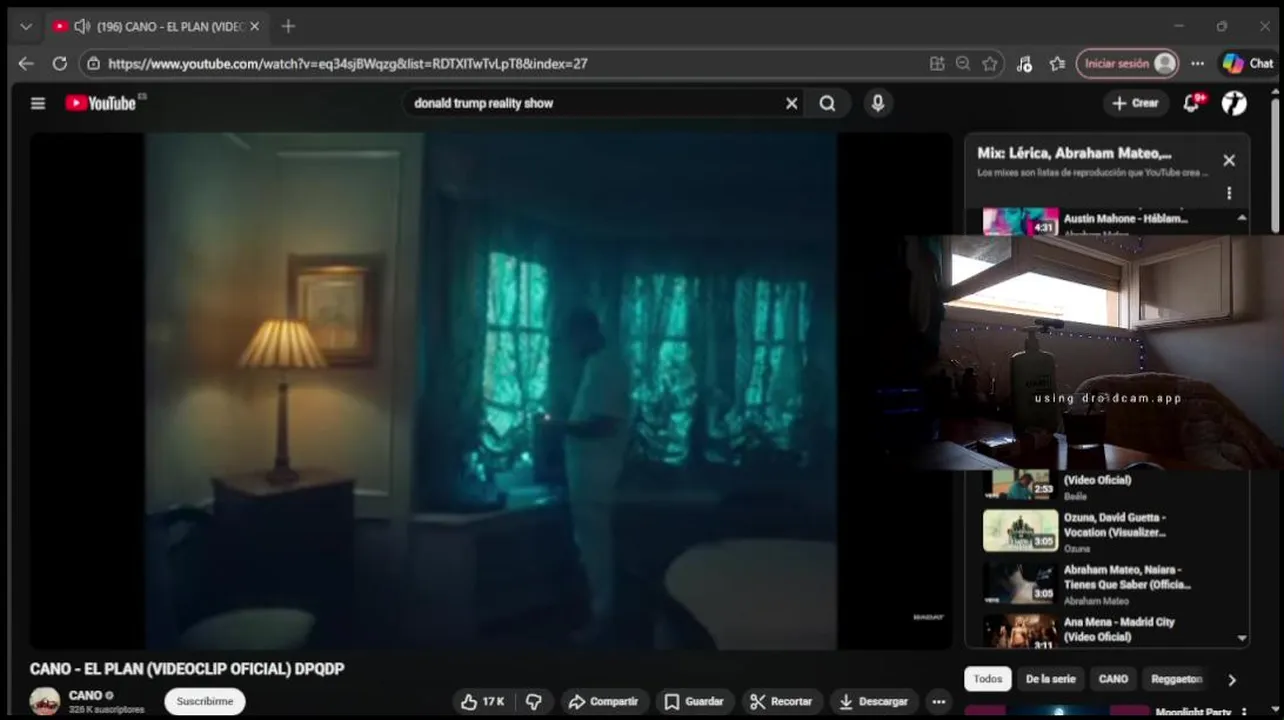Open the Mix playlist three-dot menu

pyautogui.click(x=1229, y=193)
